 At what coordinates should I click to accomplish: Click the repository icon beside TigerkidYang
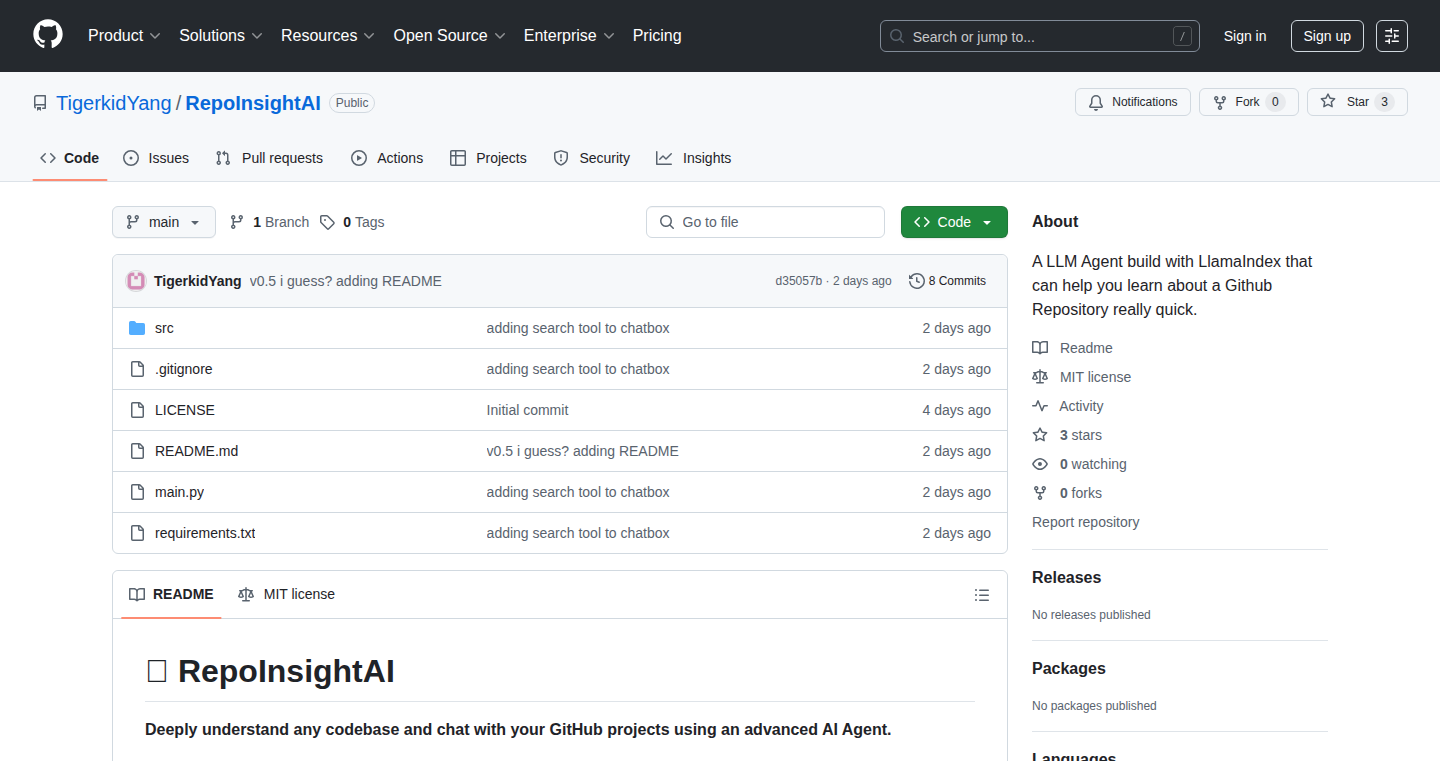(x=40, y=103)
